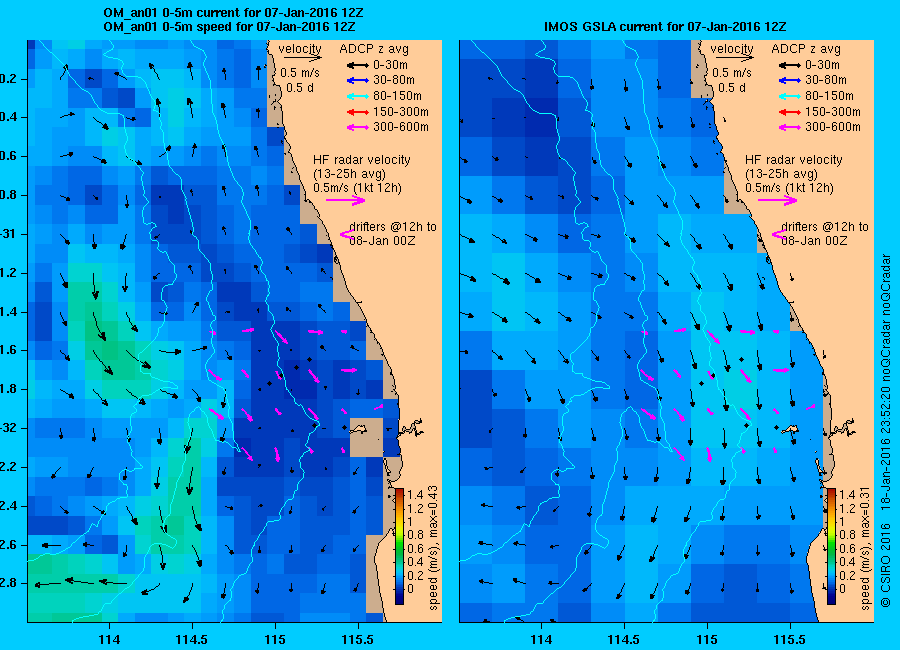Click left panel speed color bar
Screen dimensions: 900x650
399,546
